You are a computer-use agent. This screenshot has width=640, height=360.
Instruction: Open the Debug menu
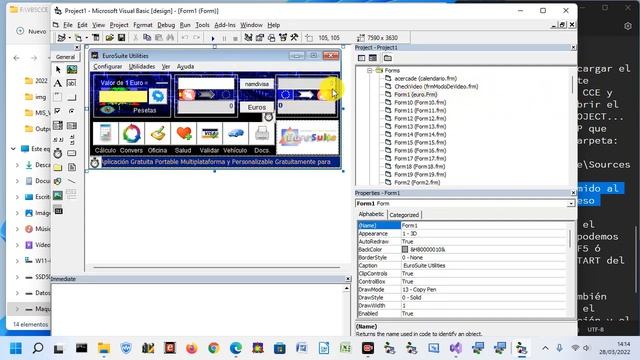[x=166, y=25]
